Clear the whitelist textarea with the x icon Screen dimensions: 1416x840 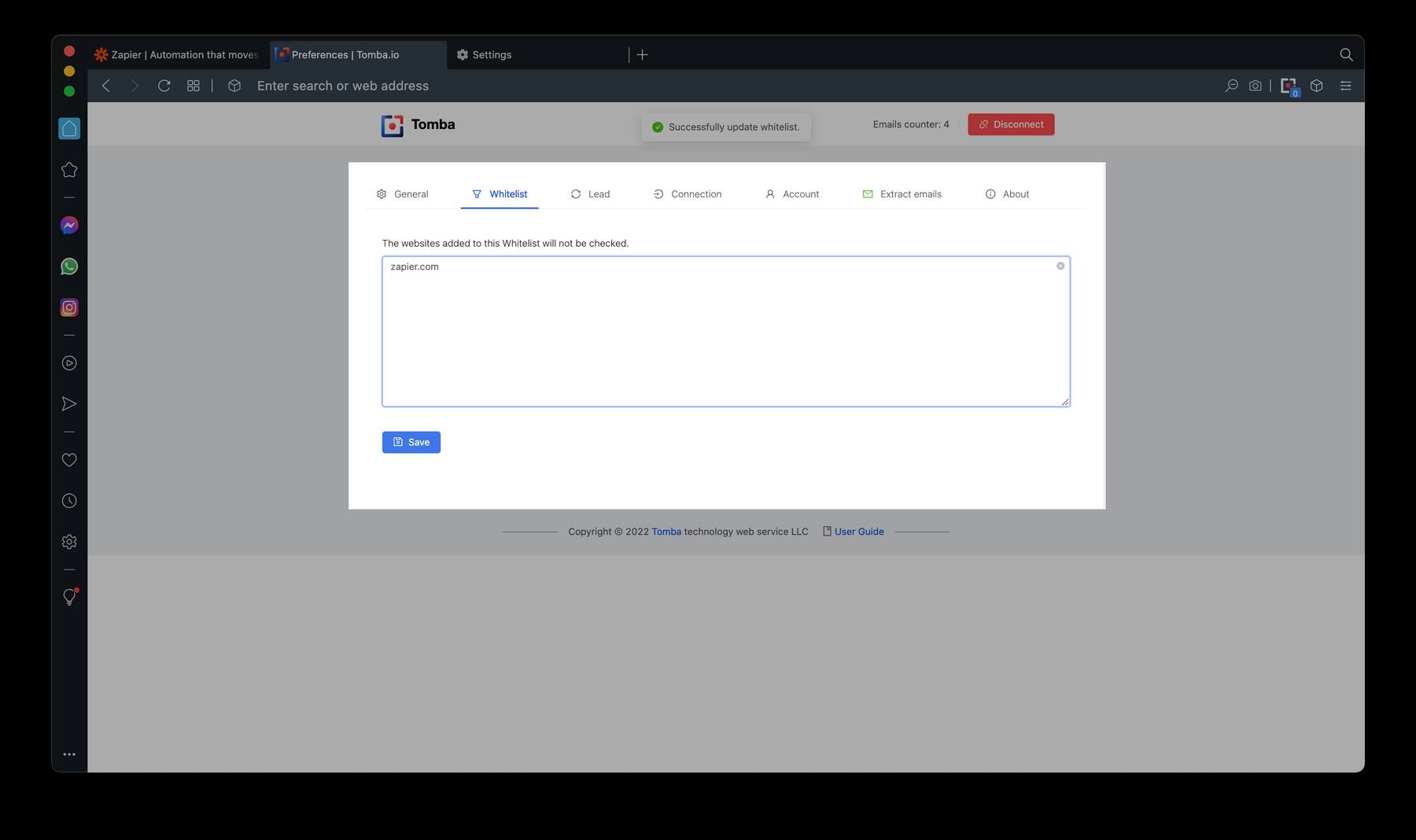click(1060, 266)
